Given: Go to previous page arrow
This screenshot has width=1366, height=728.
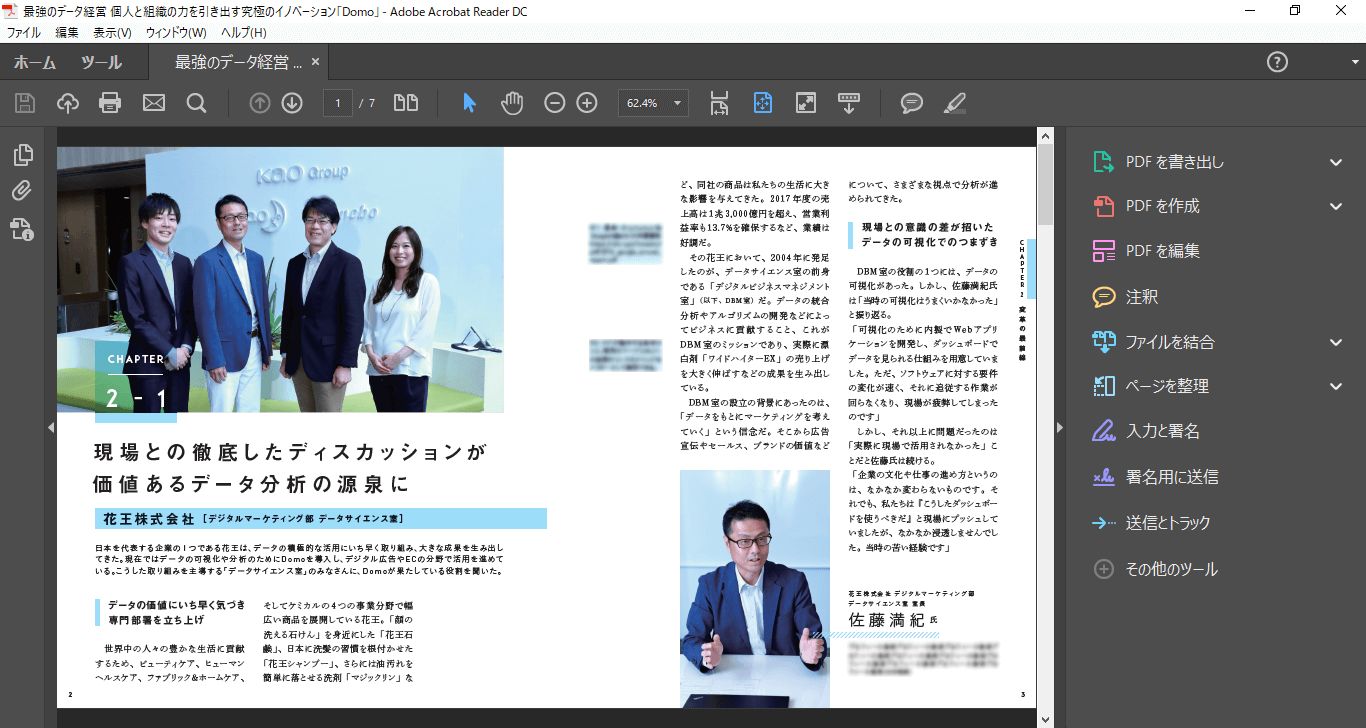Looking at the screenshot, I should 260,102.
